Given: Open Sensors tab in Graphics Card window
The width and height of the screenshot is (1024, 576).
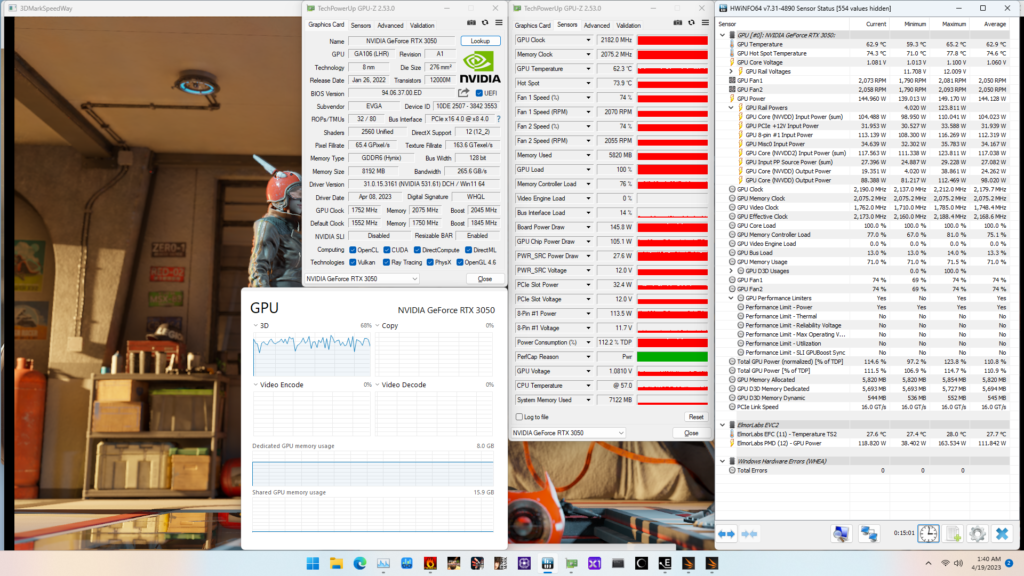Looking at the screenshot, I should [x=360, y=25].
